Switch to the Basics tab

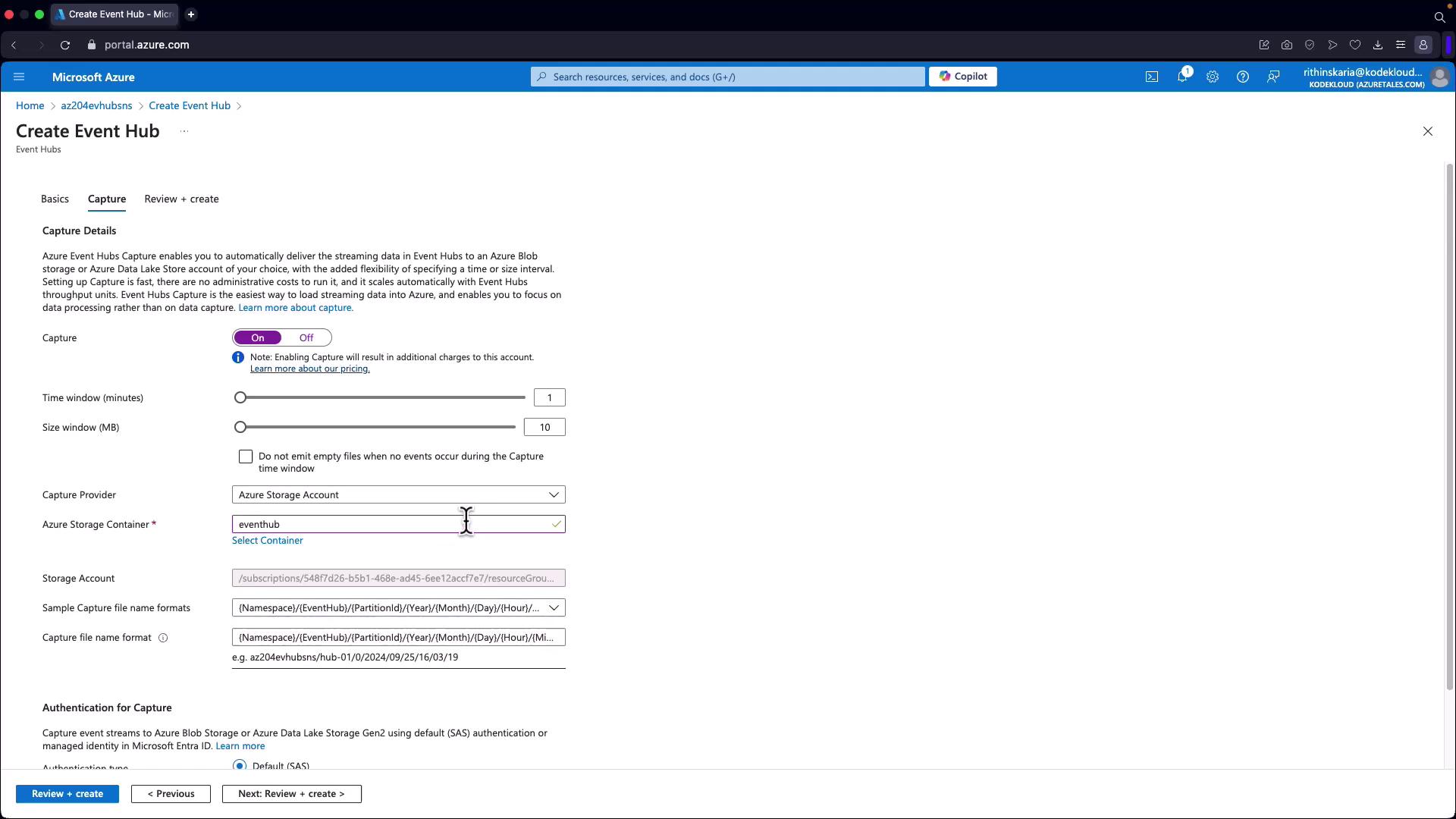[x=55, y=199]
